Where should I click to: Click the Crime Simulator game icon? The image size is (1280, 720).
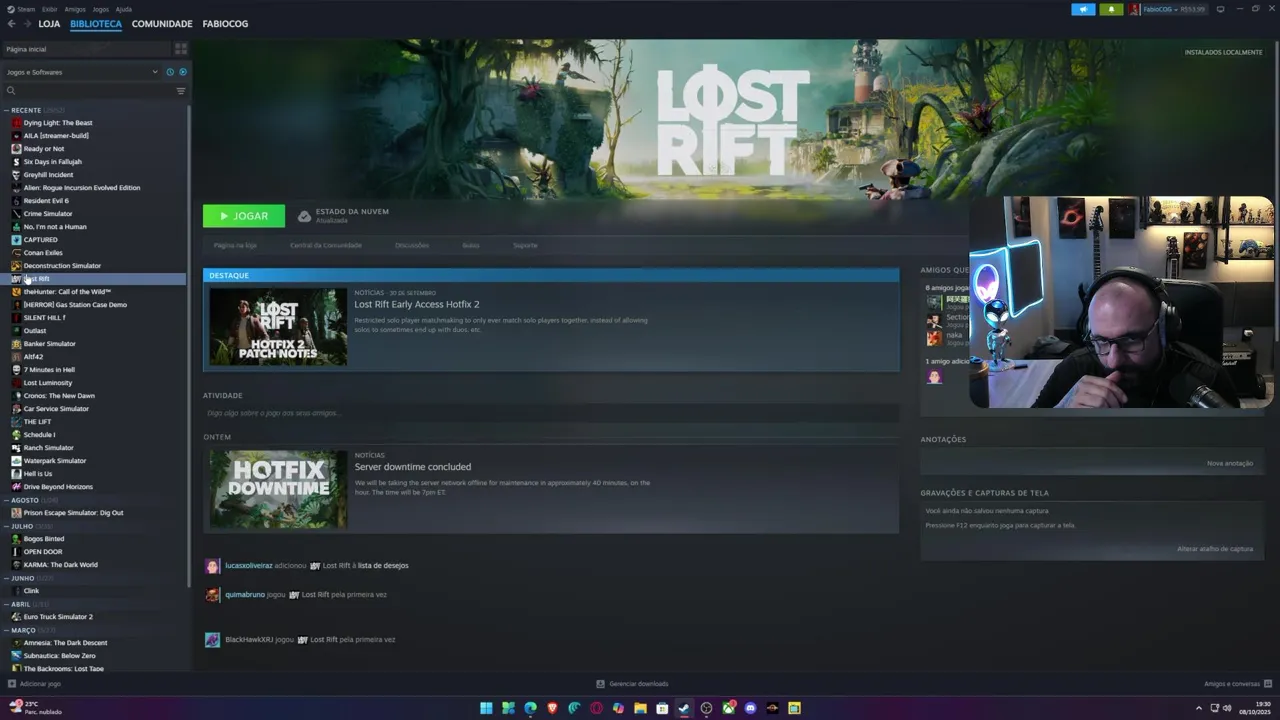(16, 214)
